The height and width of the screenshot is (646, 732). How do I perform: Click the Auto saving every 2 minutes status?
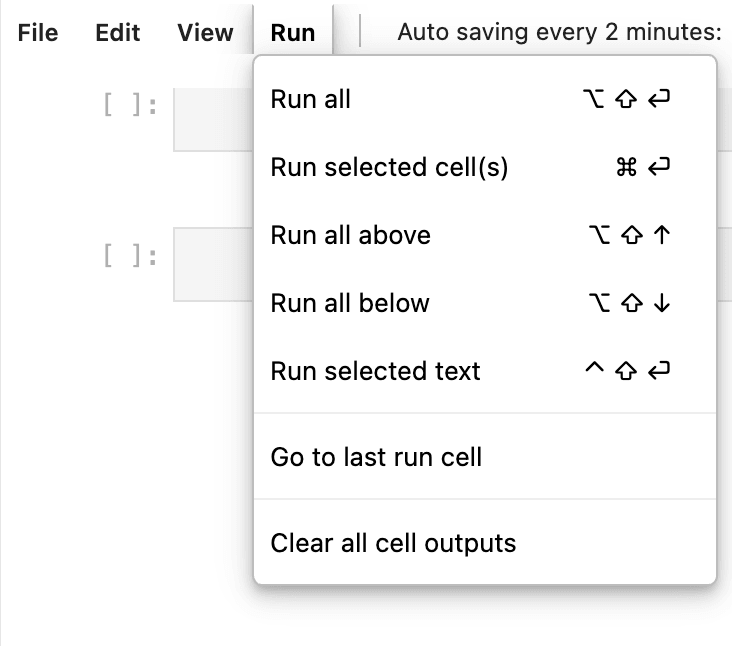(559, 32)
